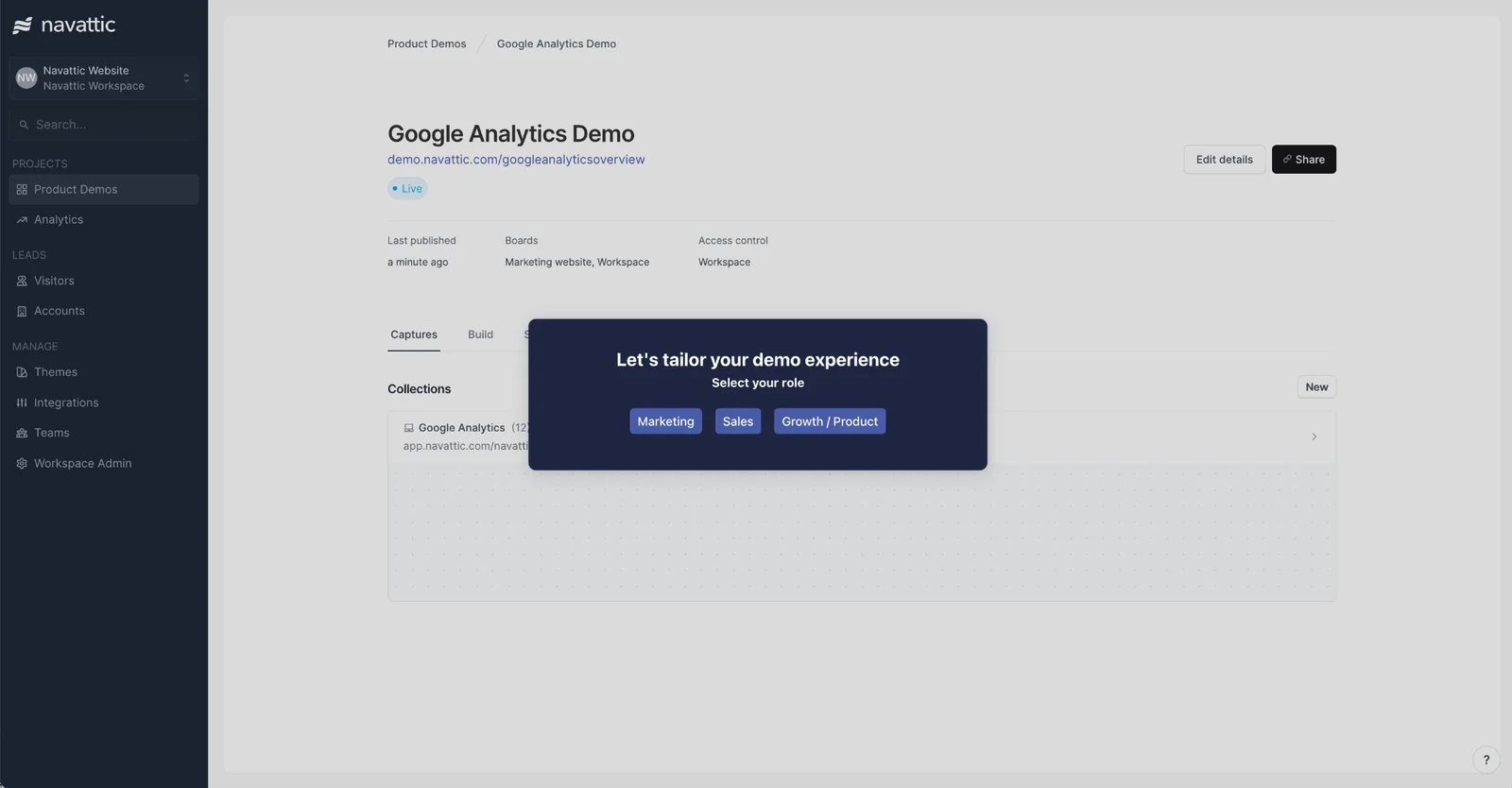1512x788 pixels.
Task: Choose the Growth / Product role
Action: (830, 421)
